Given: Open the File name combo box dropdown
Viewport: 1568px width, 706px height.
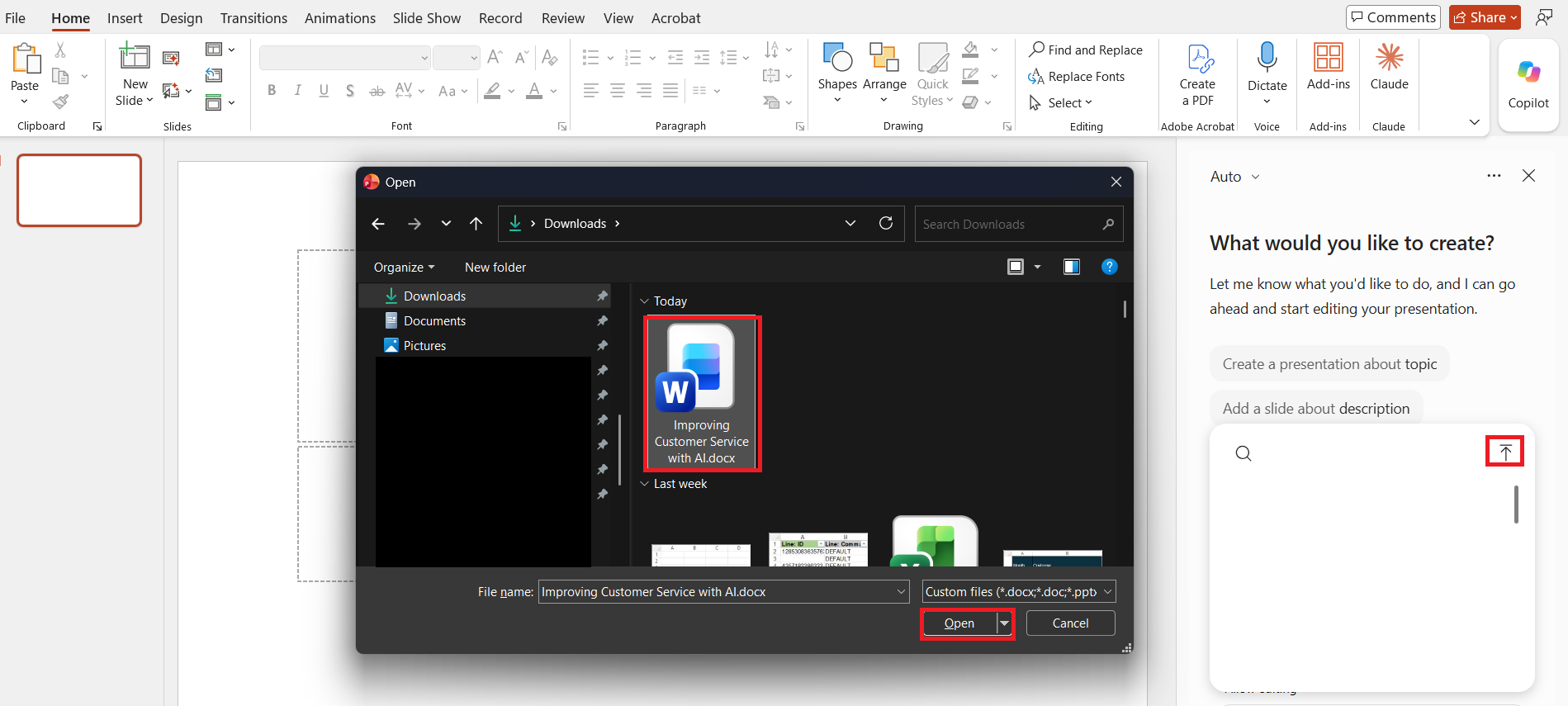Looking at the screenshot, I should coord(901,592).
